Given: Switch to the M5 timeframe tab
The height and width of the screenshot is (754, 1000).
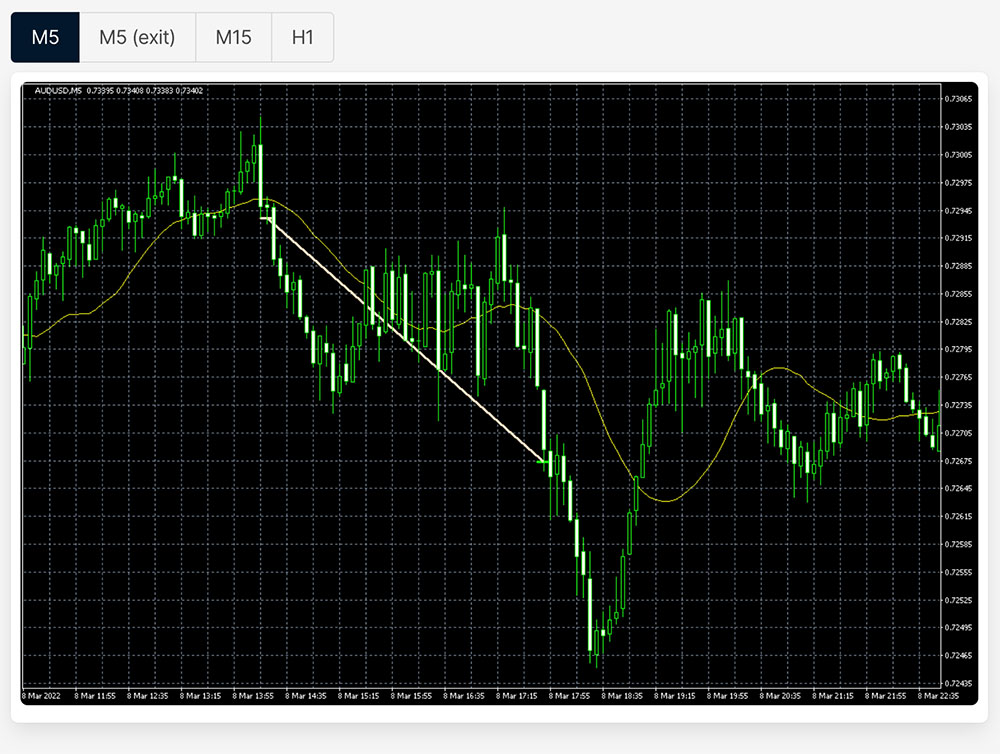Looking at the screenshot, I should [x=45, y=38].
